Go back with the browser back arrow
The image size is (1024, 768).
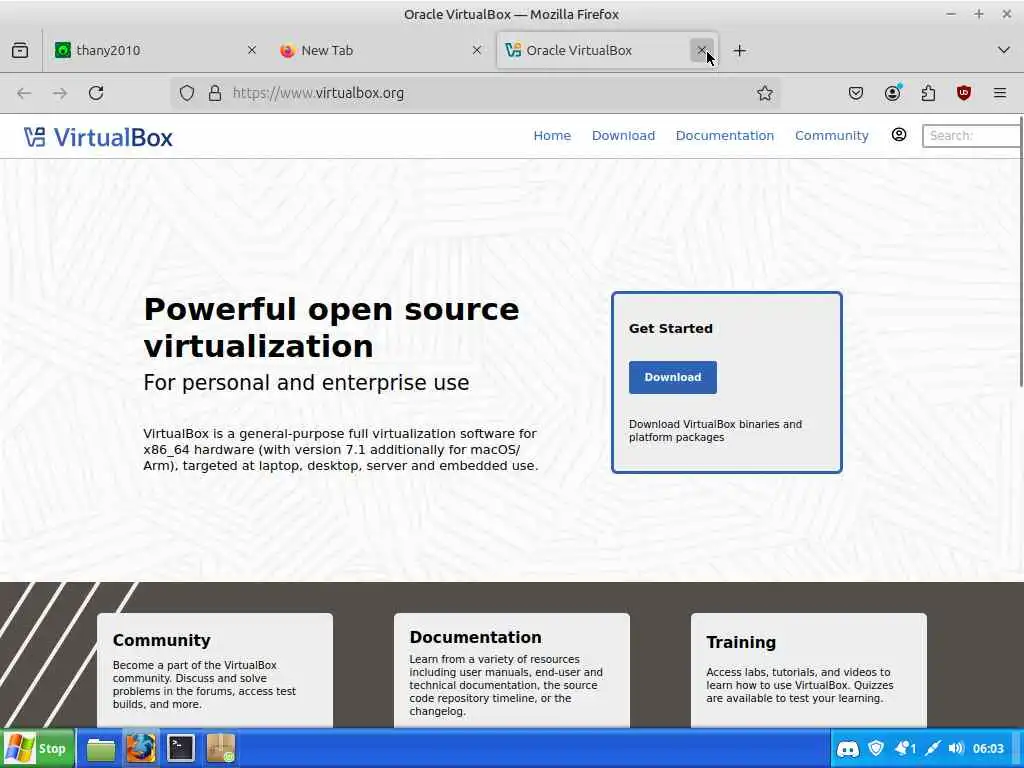point(24,93)
